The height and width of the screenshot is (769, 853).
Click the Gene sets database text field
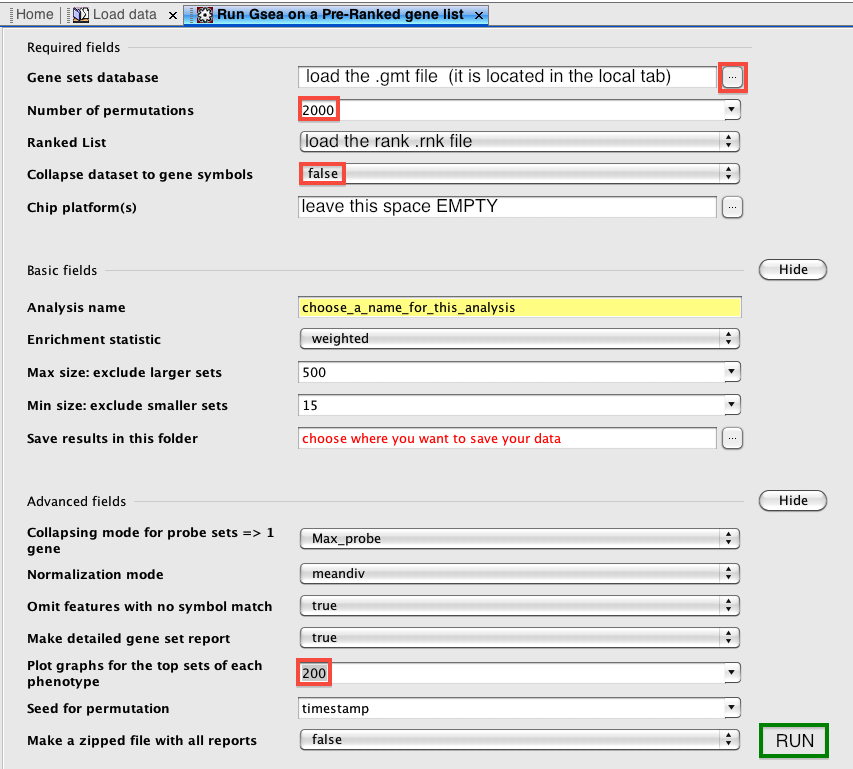[x=507, y=76]
